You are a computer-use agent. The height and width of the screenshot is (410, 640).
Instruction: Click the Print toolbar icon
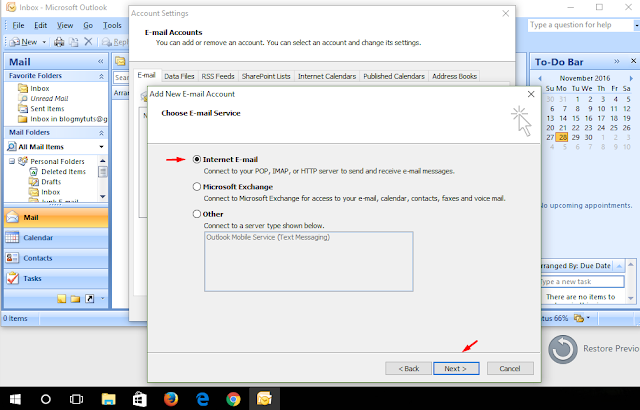coord(59,42)
